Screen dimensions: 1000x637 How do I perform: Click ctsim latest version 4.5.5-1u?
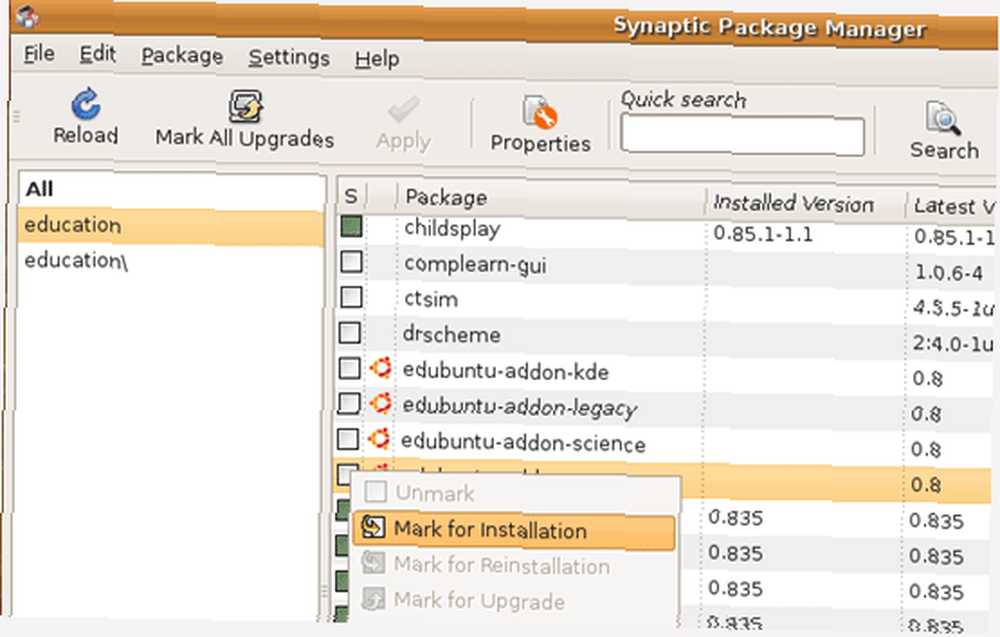click(x=953, y=309)
